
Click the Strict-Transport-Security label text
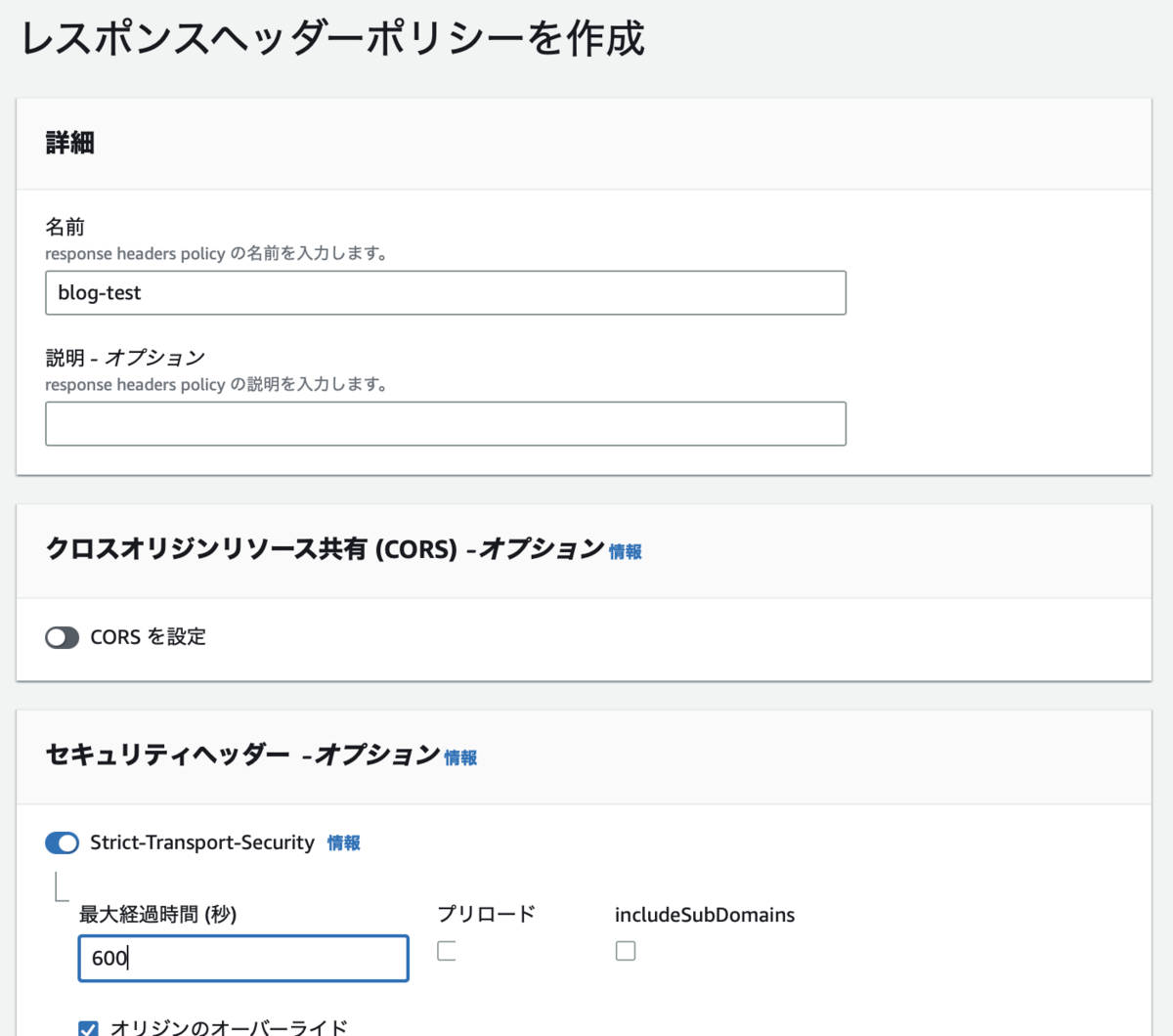(x=202, y=842)
